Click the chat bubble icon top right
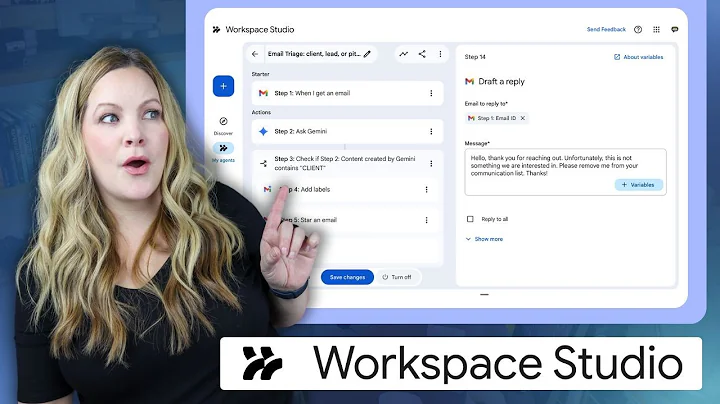Image resolution: width=720 pixels, height=404 pixels. coord(675,29)
